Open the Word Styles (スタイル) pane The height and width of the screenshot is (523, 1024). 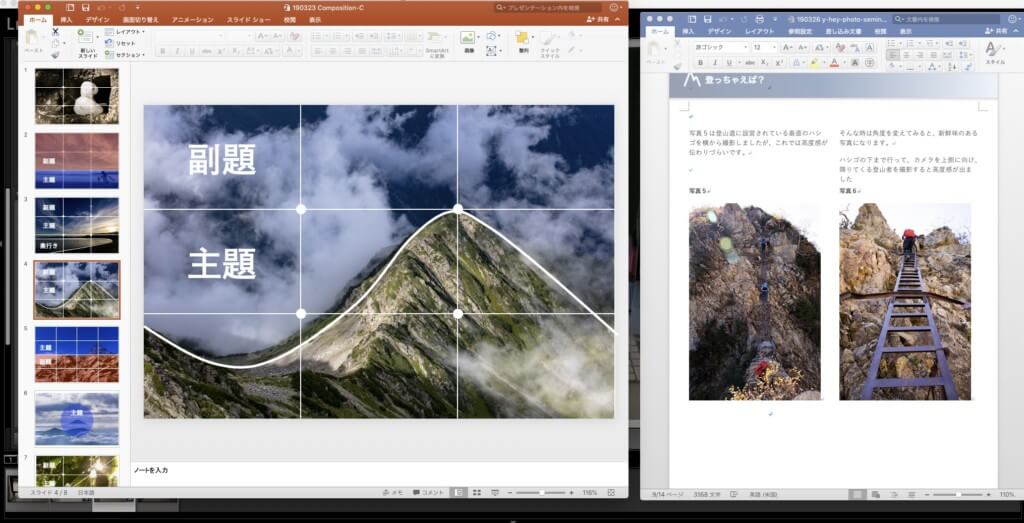[x=995, y=52]
